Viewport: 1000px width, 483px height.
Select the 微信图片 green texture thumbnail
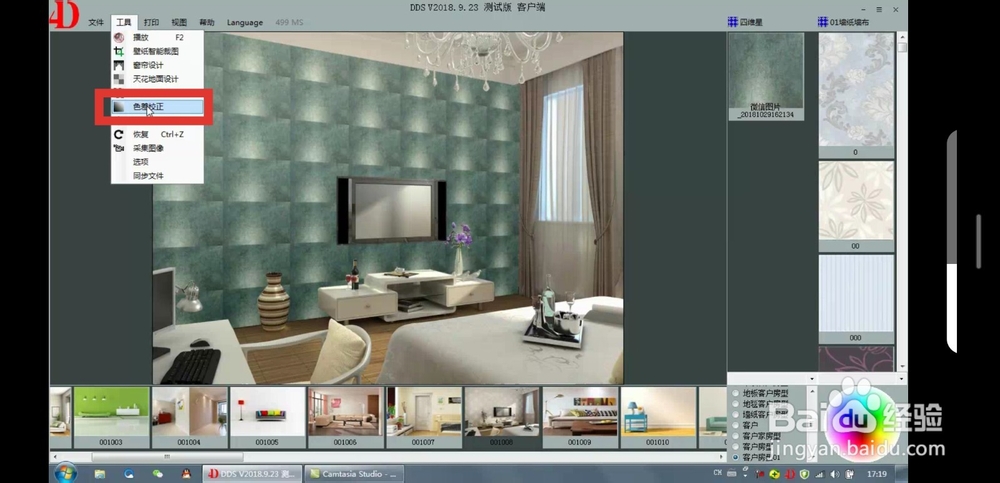pos(766,77)
